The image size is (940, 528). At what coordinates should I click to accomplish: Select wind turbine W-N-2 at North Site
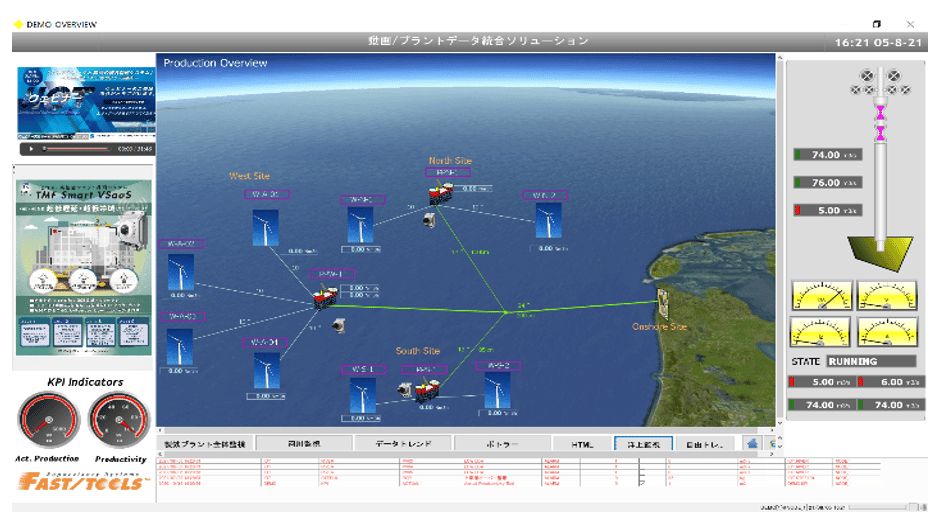tap(548, 221)
